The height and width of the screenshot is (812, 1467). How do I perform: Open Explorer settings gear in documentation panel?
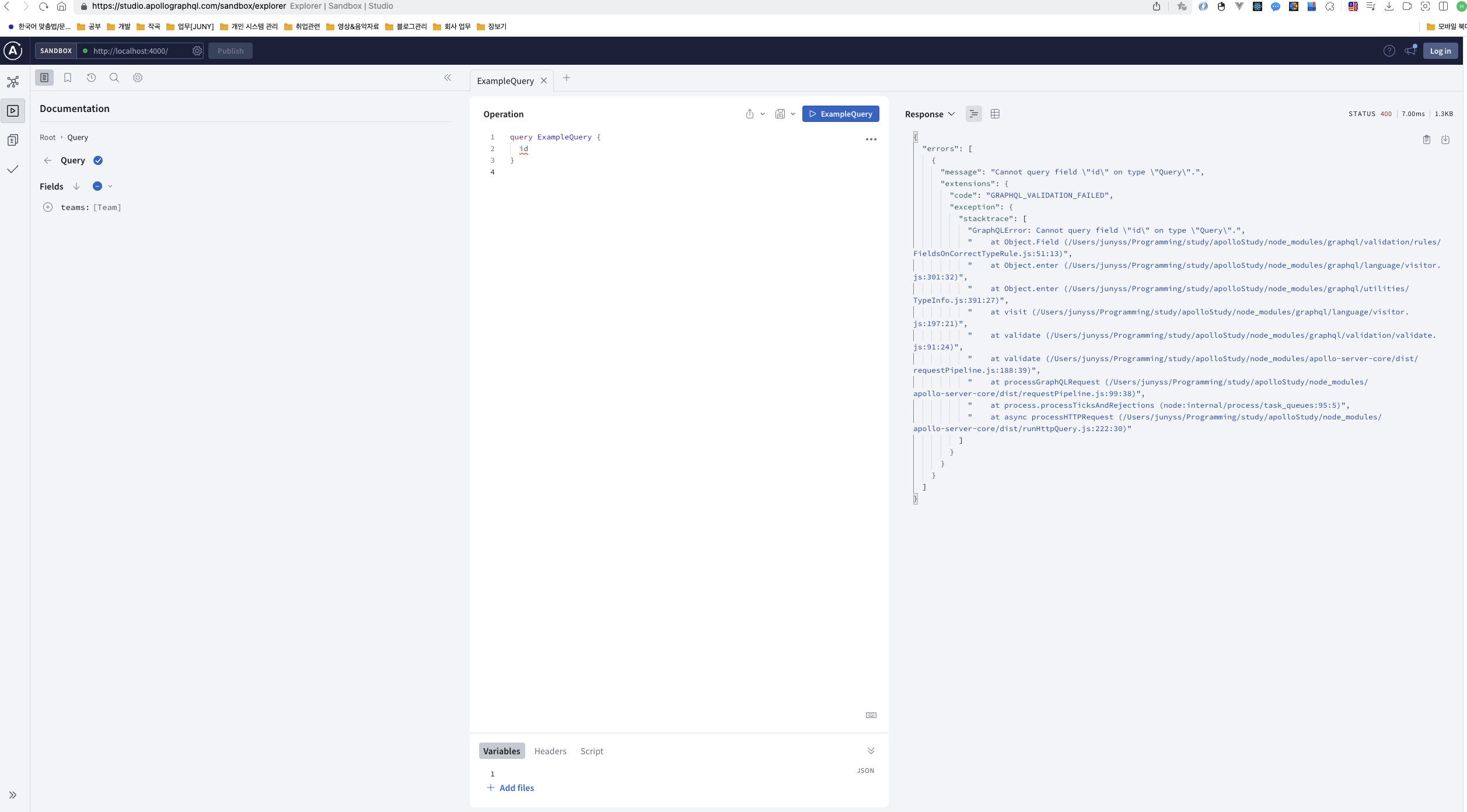coord(138,78)
